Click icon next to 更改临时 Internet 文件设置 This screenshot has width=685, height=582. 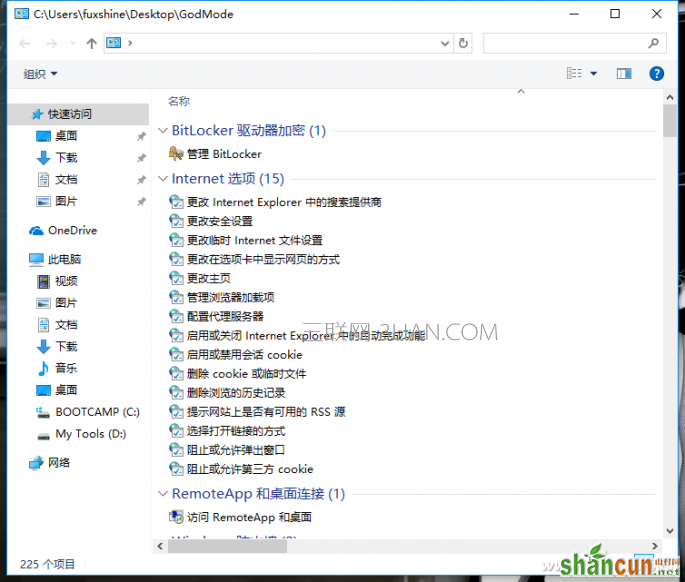click(x=176, y=240)
